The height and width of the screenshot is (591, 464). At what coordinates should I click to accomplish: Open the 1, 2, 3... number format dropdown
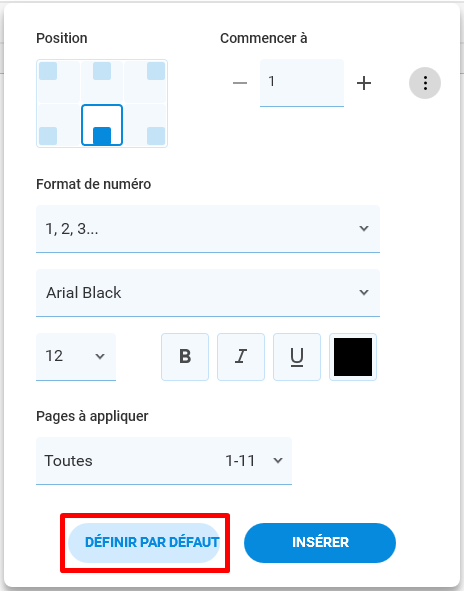pyautogui.click(x=208, y=229)
